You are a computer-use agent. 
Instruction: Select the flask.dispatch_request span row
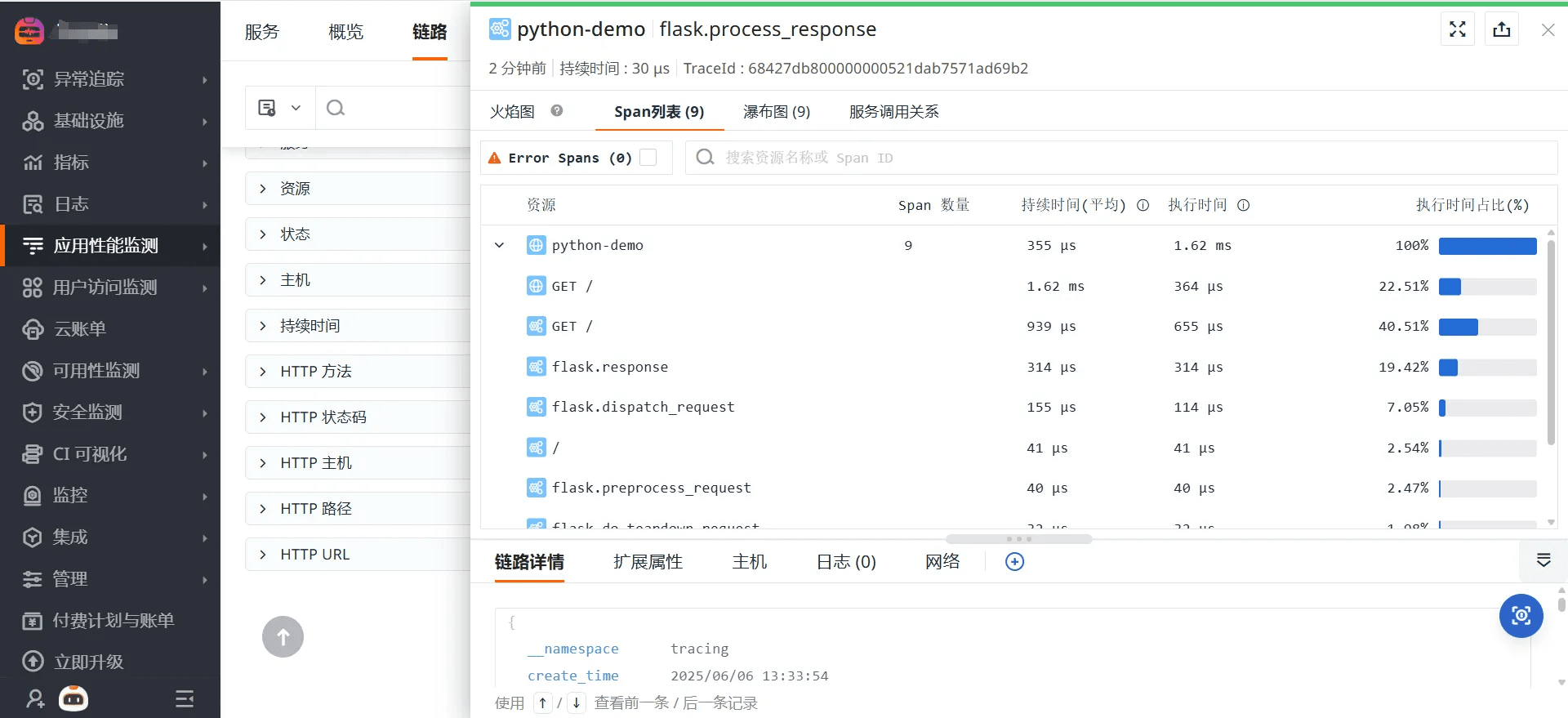click(x=643, y=407)
